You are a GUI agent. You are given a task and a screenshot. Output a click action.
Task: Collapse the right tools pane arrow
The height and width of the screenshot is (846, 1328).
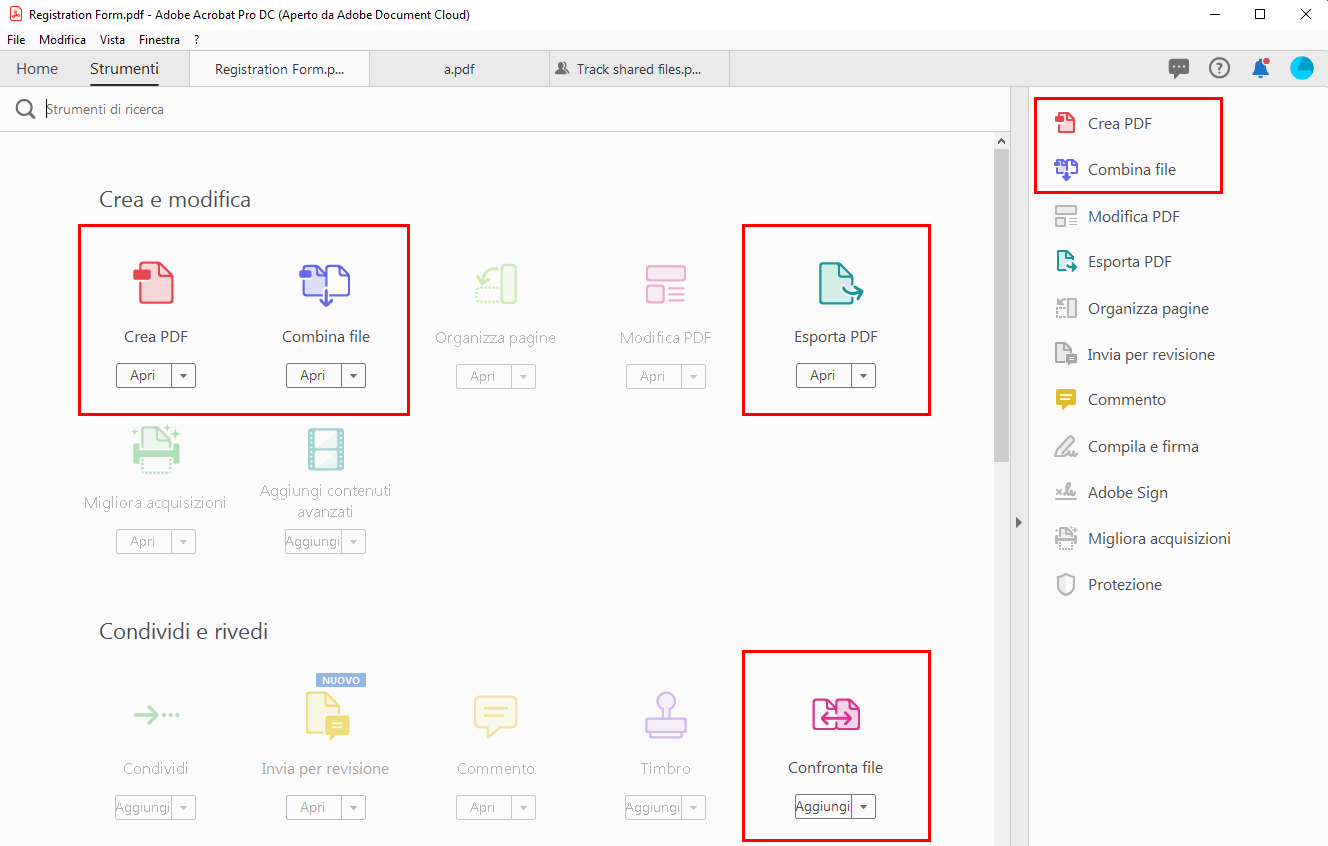coord(1019,522)
